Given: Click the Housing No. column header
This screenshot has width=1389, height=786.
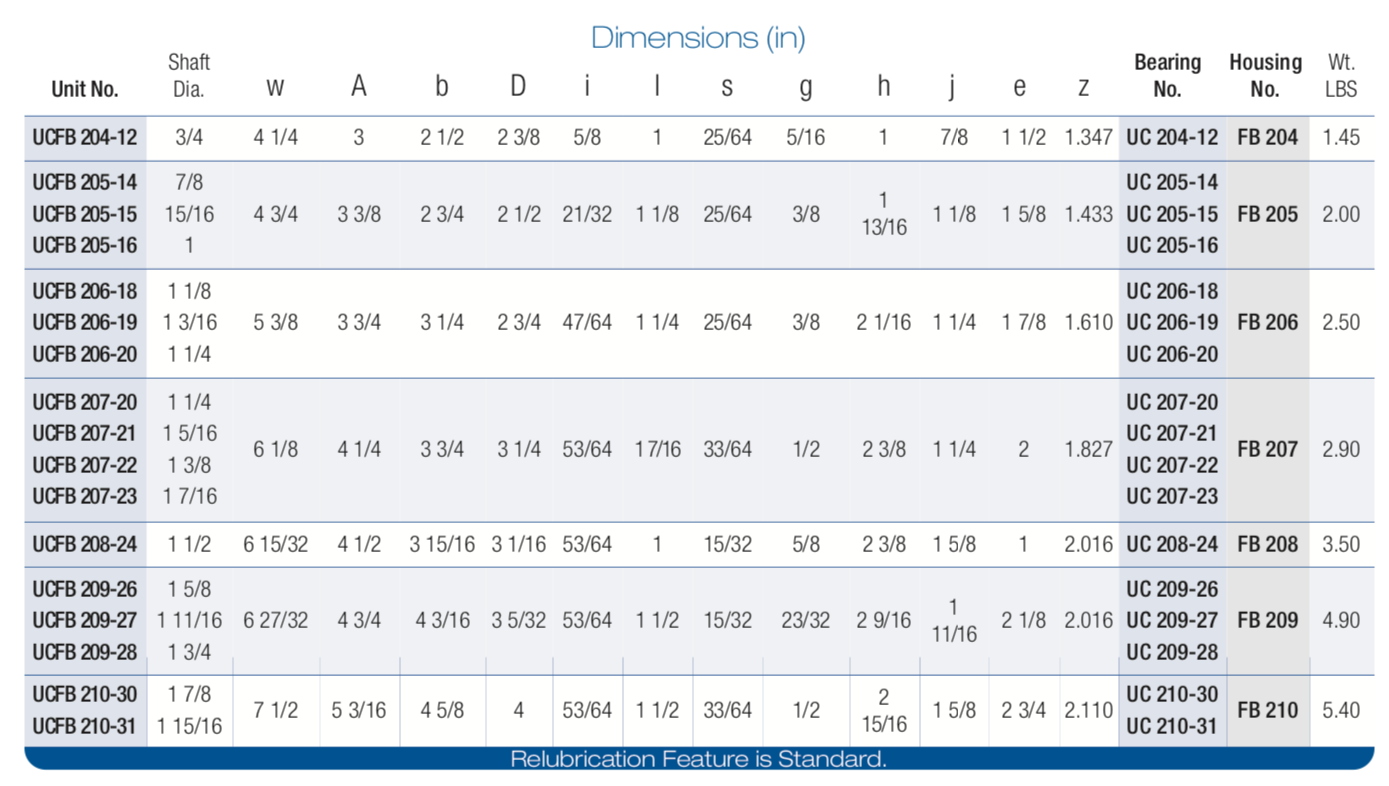Looking at the screenshot, I should pos(1265,76).
